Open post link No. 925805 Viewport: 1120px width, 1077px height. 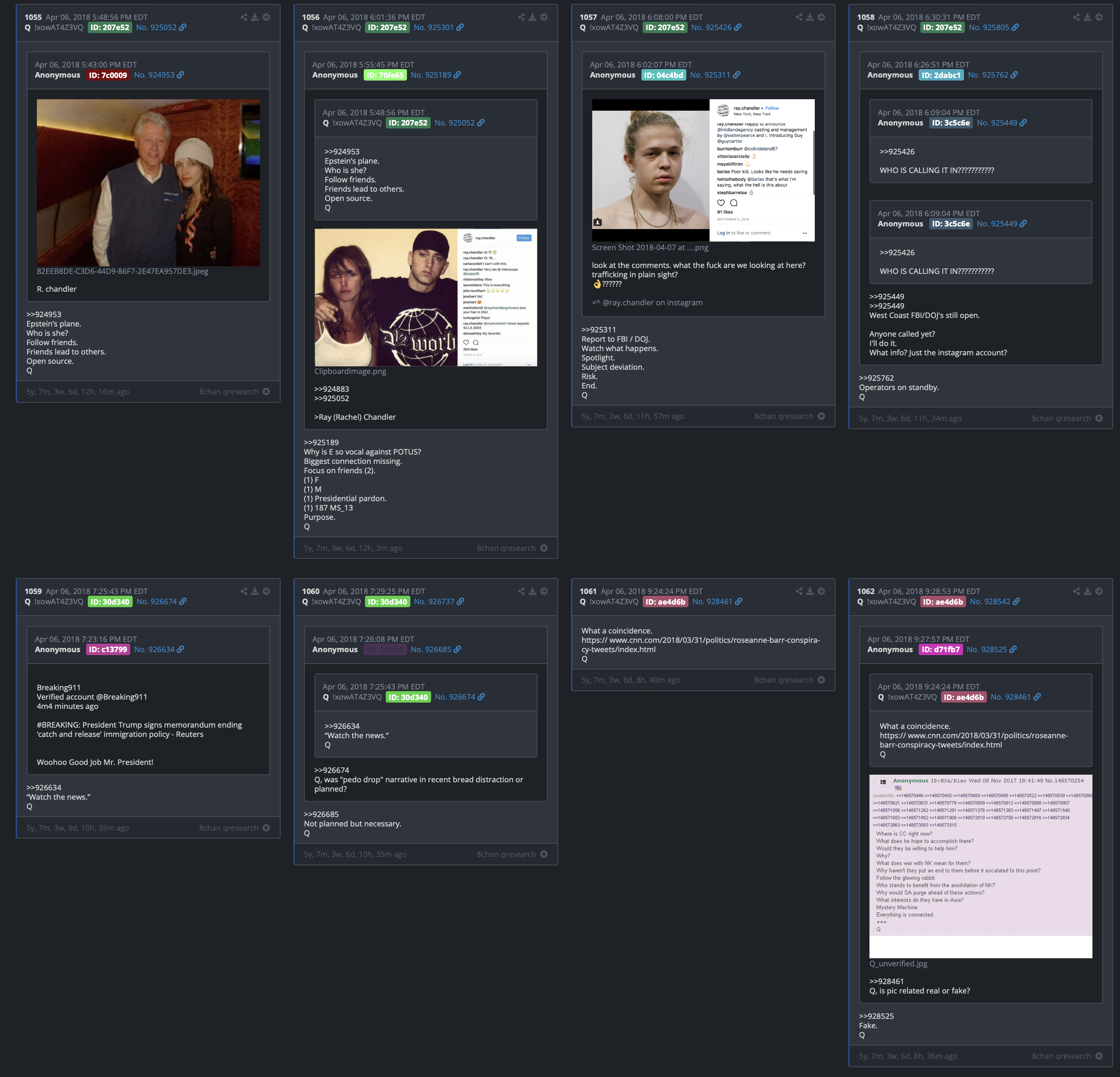(989, 28)
